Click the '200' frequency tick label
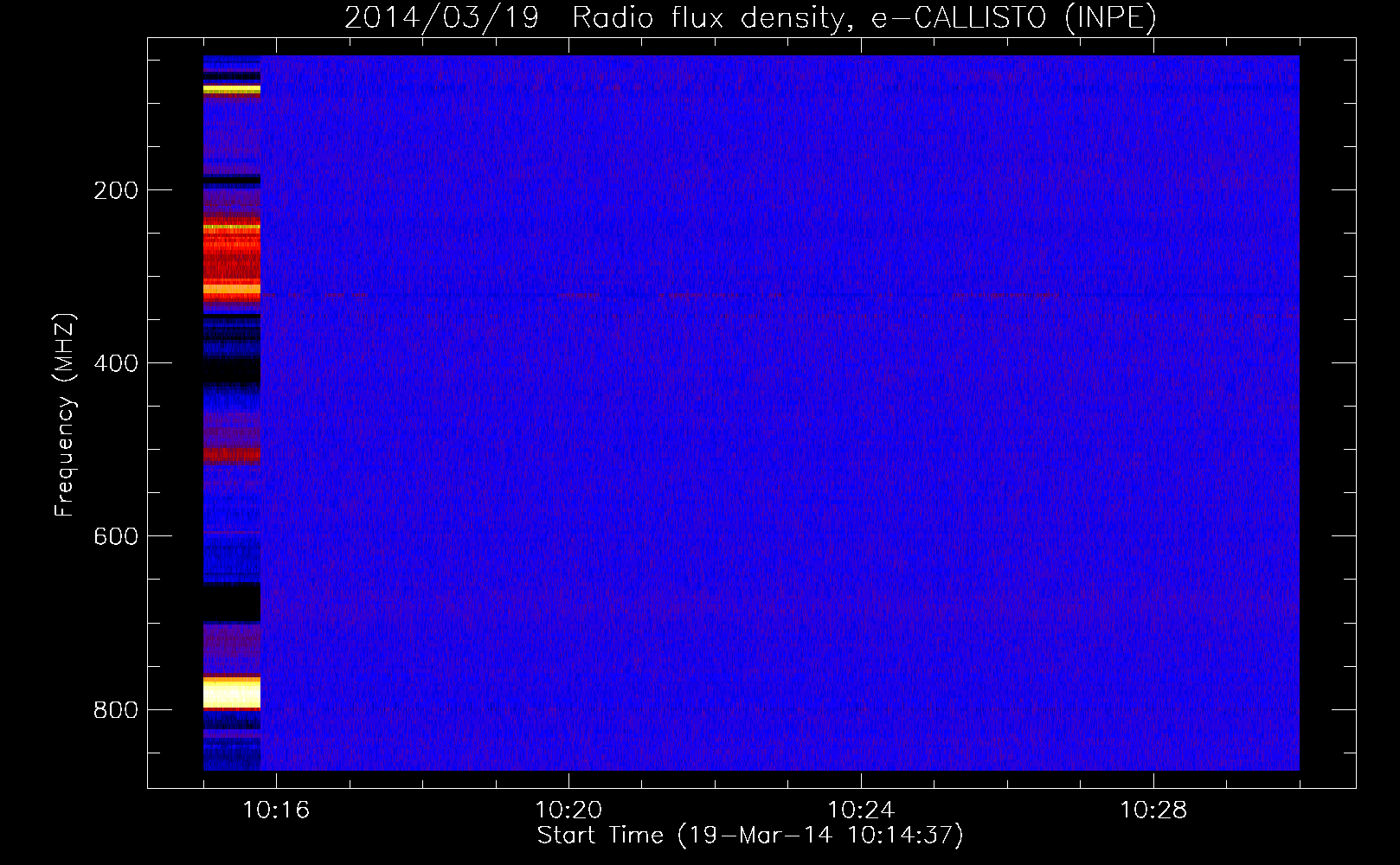Viewport: 1400px width, 865px height. [x=115, y=190]
